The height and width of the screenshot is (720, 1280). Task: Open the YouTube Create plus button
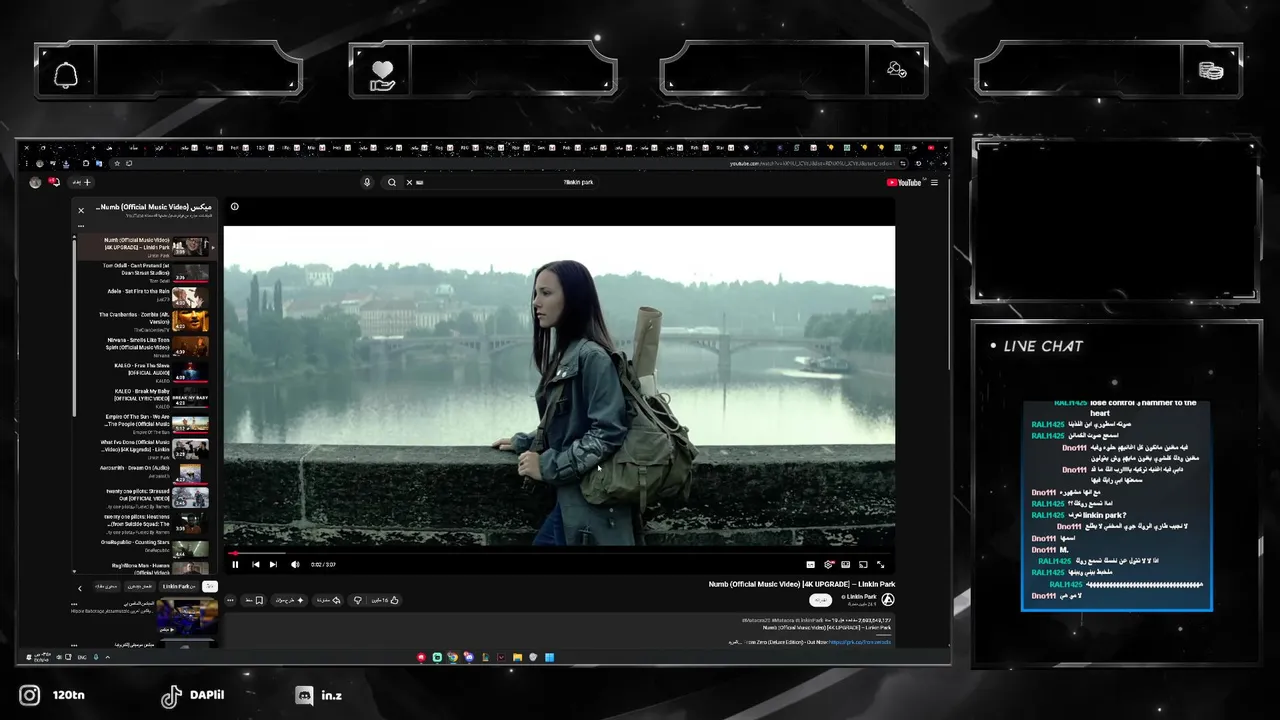(83, 182)
